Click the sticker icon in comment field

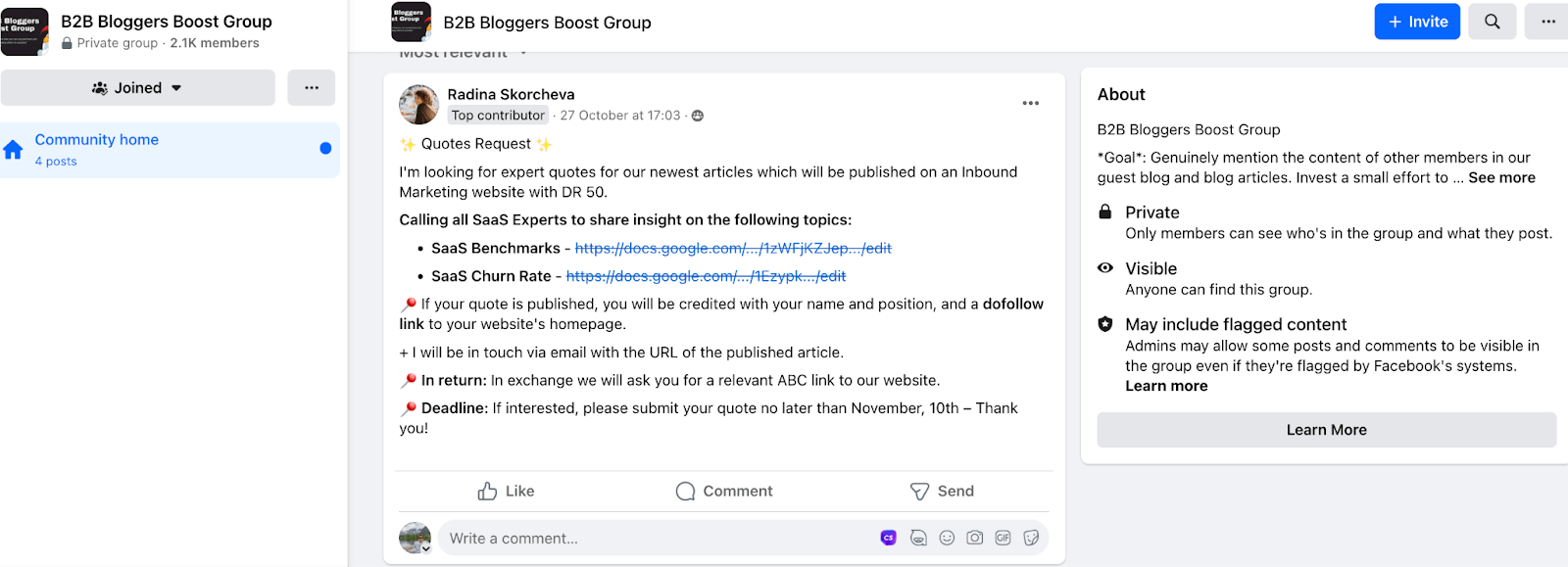pos(1031,538)
